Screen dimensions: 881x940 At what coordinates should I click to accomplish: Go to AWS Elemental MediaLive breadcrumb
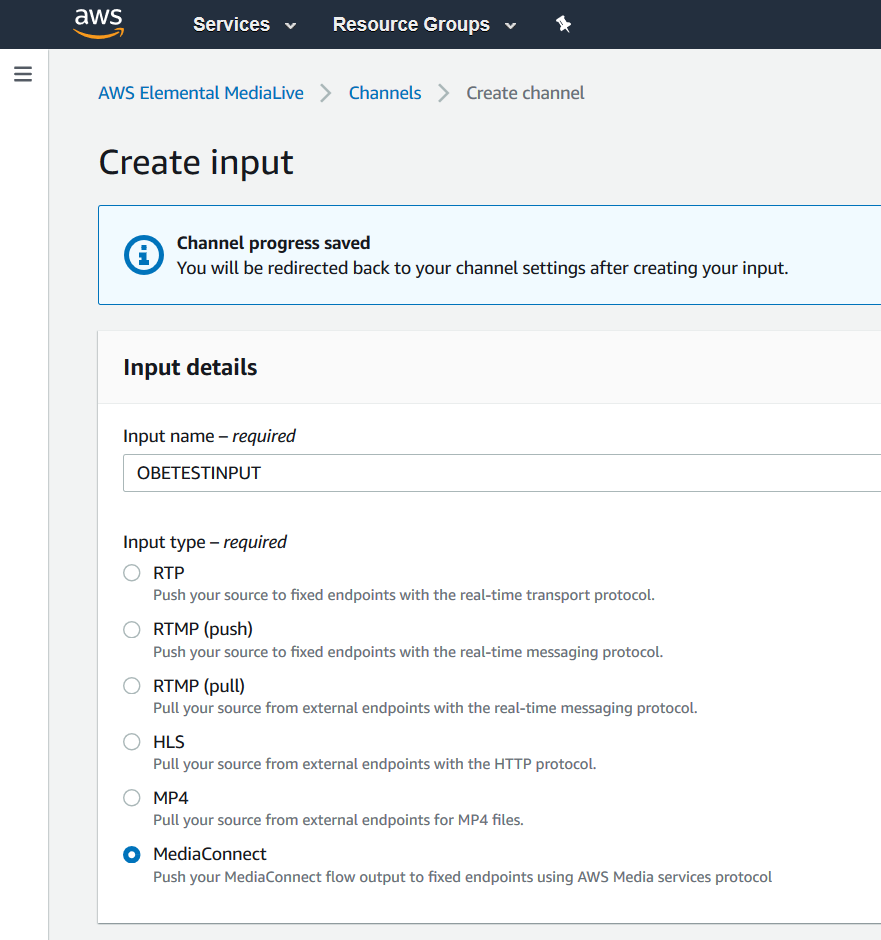click(201, 93)
